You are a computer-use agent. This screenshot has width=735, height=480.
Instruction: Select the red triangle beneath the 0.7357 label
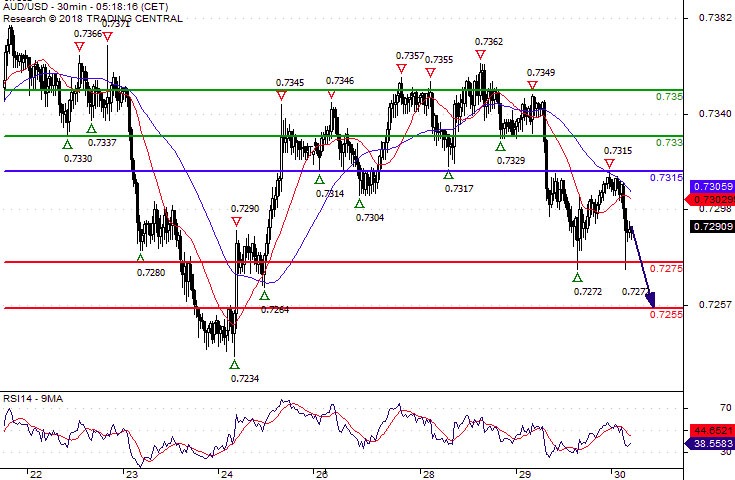click(401, 69)
